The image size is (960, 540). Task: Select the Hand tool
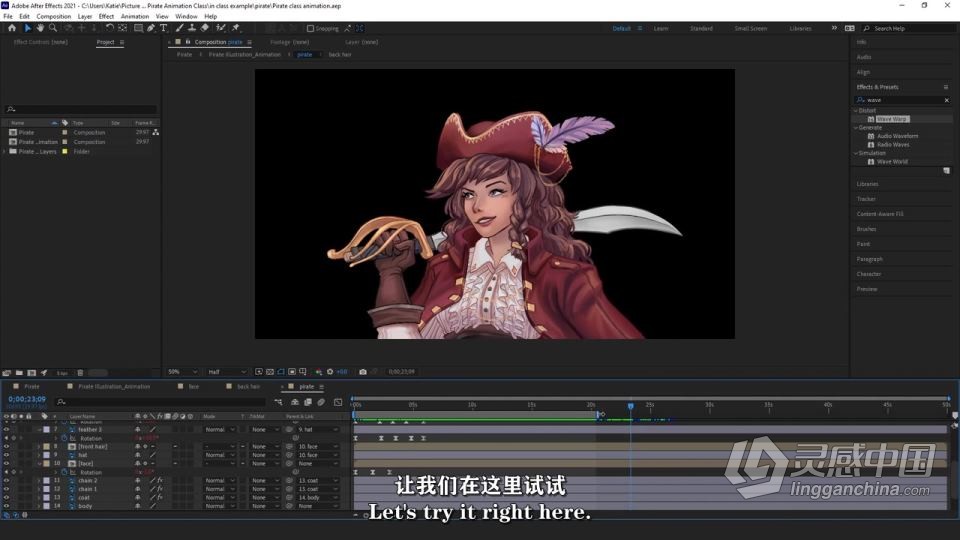coord(40,28)
